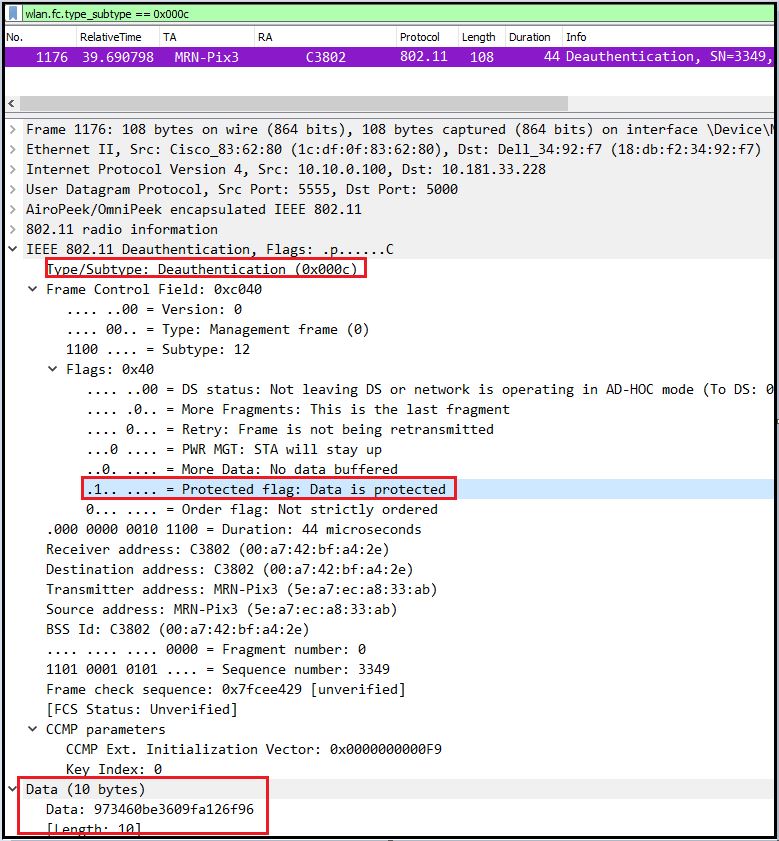Sort by the Info column header
The width and height of the screenshot is (779, 841).
[x=667, y=37]
